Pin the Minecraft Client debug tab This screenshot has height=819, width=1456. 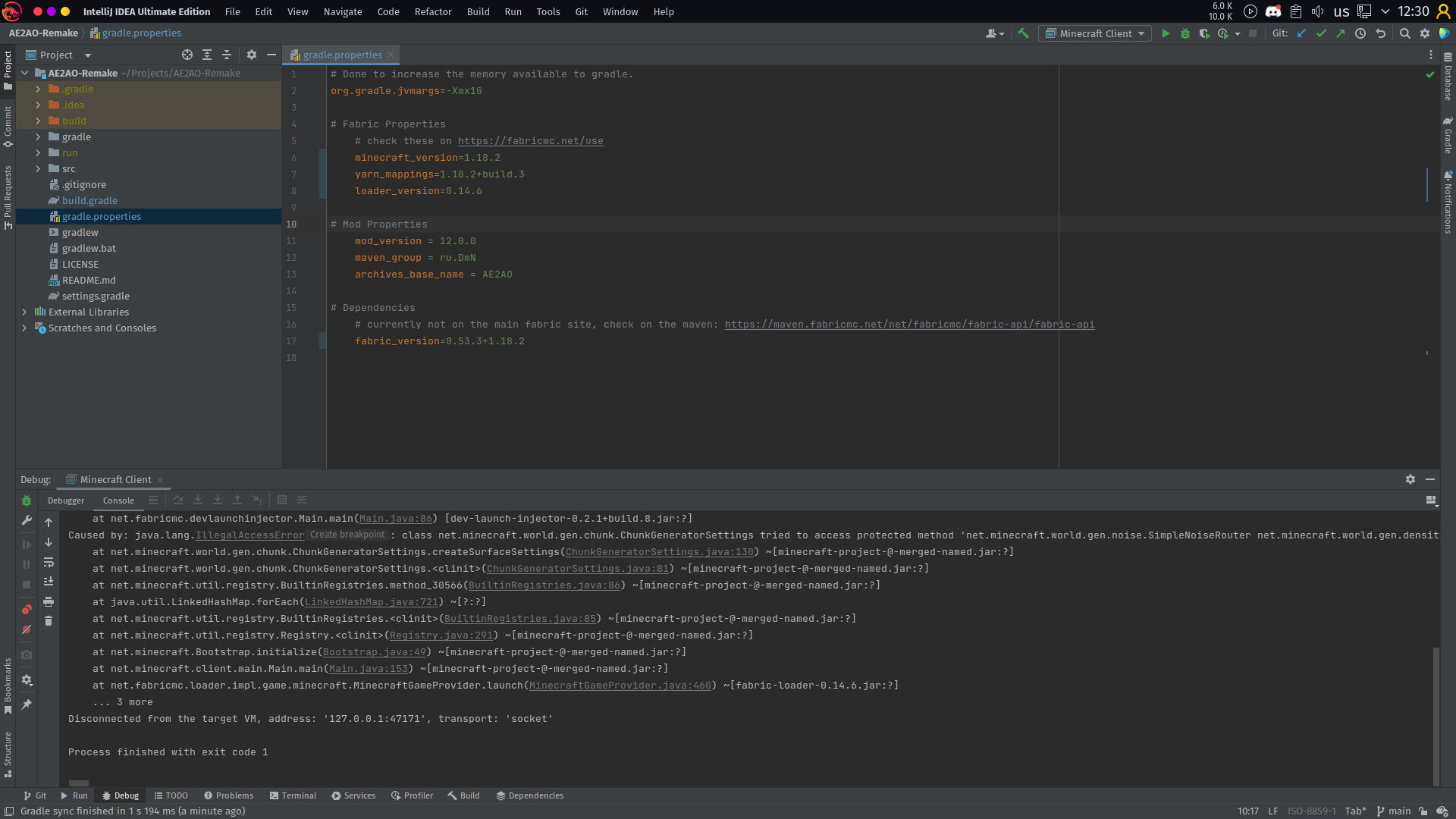27,704
